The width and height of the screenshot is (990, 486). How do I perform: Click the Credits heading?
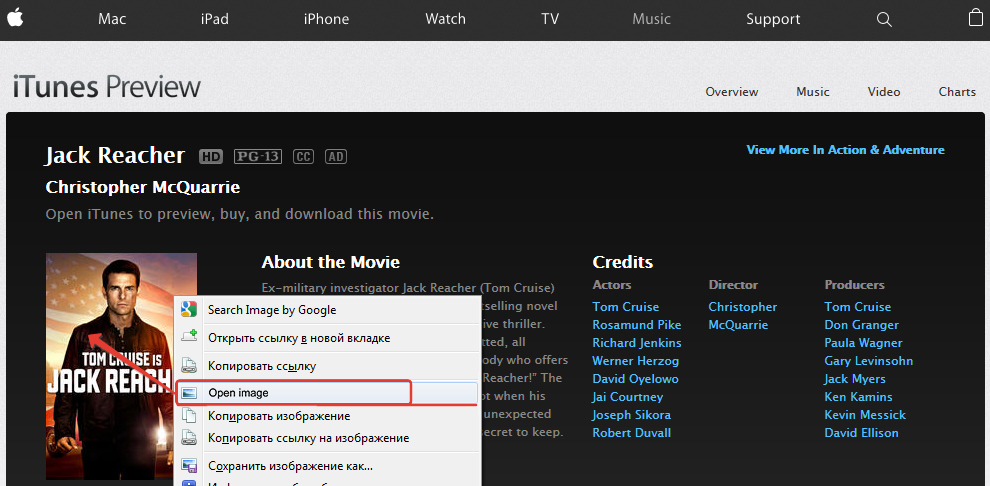[623, 262]
